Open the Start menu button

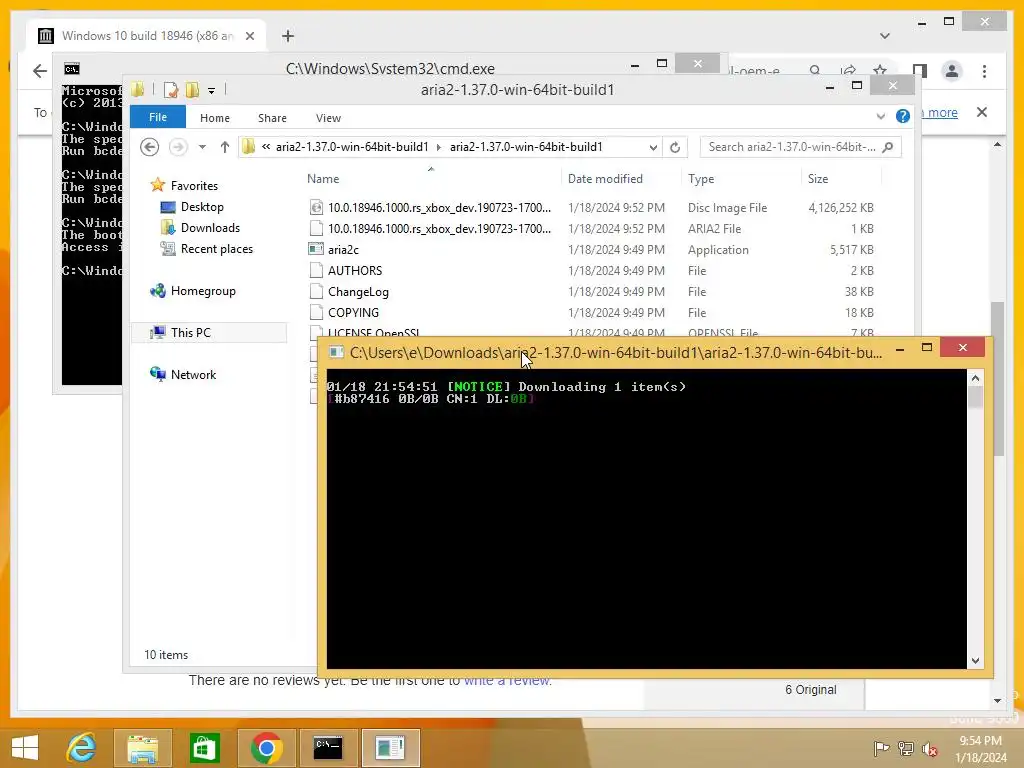[25, 747]
